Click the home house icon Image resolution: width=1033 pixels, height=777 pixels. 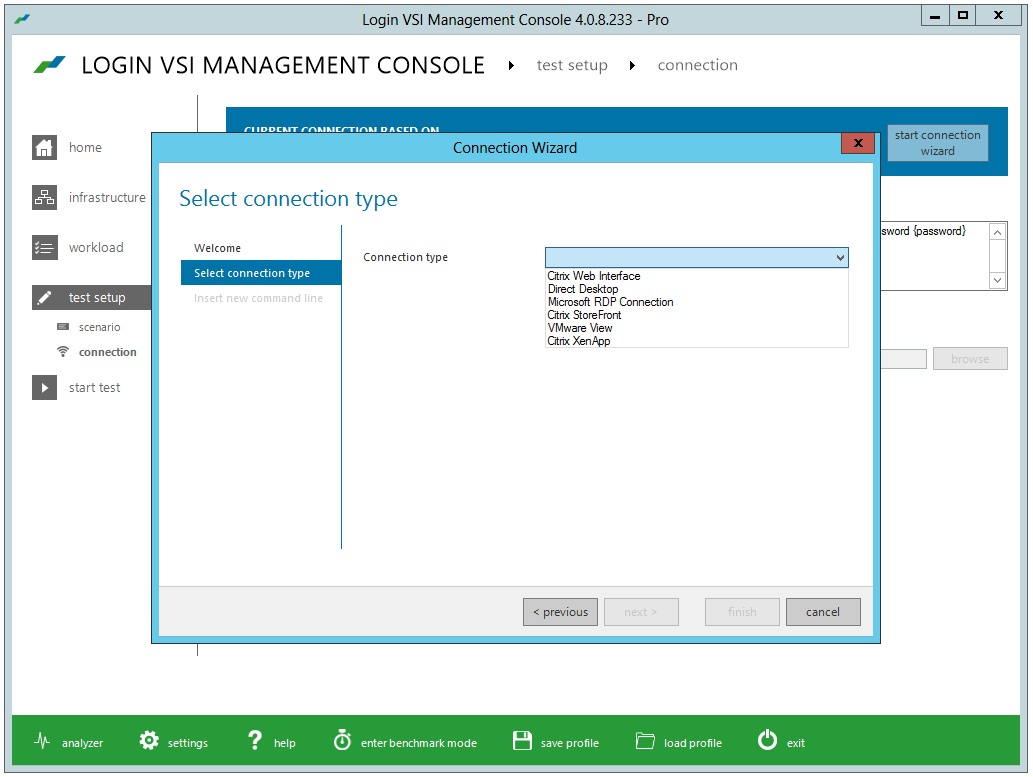44,147
